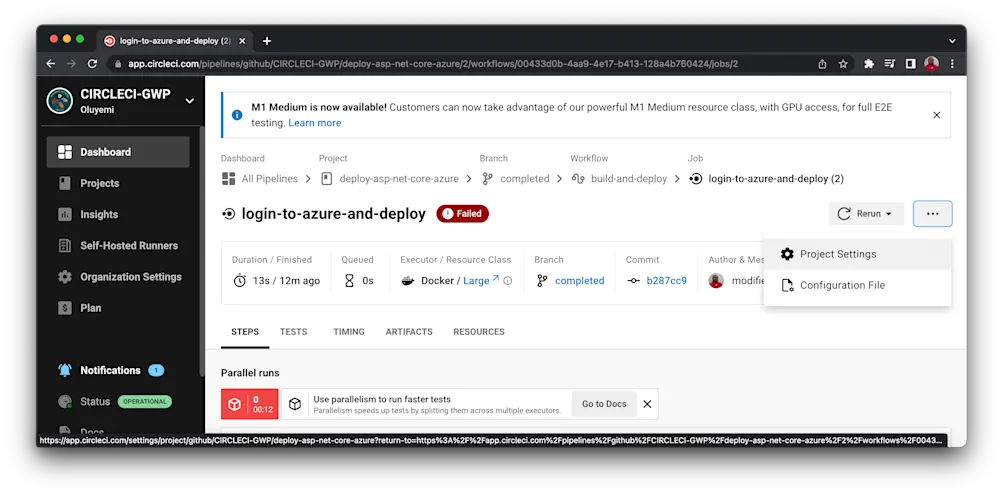Click the parallelism cube icon in tip
Image resolution: width=1003 pixels, height=495 pixels.
(x=295, y=404)
